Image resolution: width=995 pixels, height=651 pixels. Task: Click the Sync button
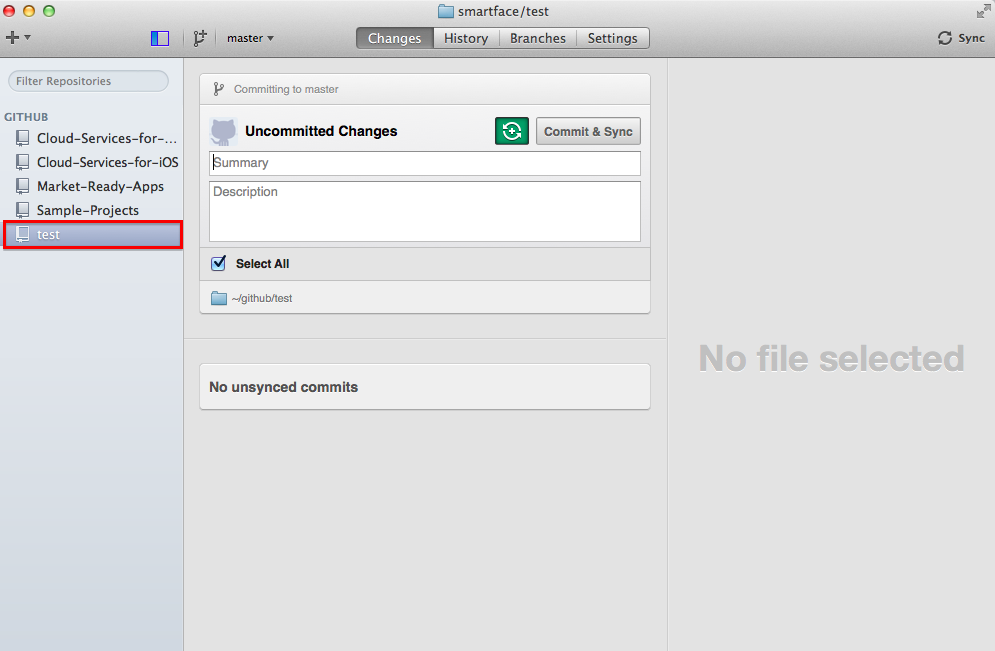click(961, 38)
